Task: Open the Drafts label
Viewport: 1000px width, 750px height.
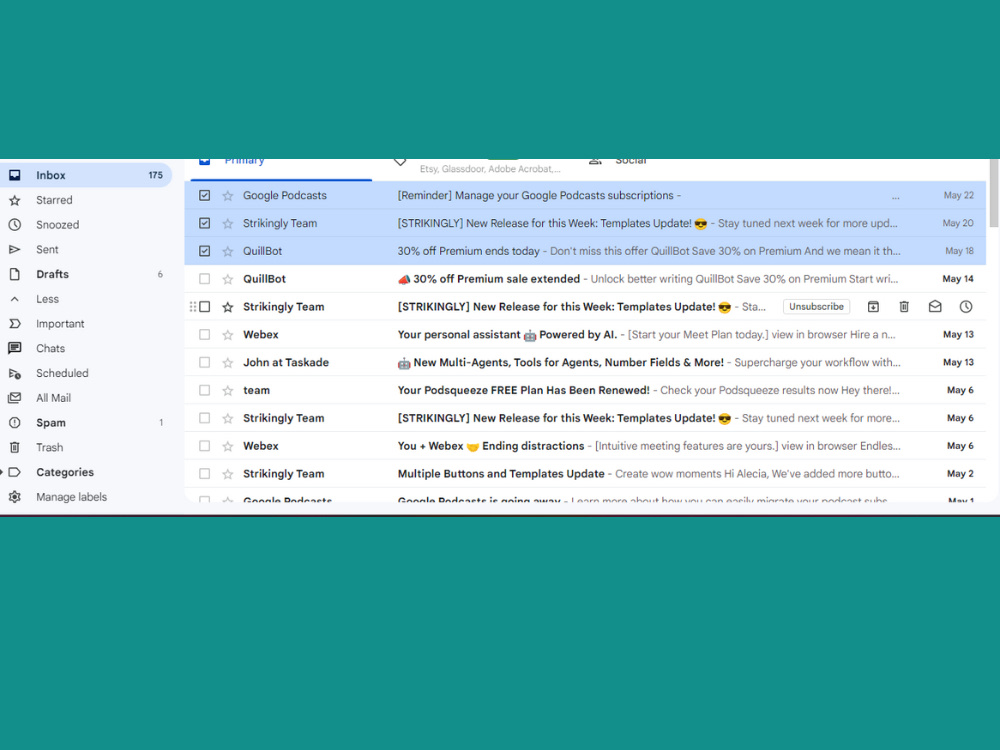Action: (52, 274)
